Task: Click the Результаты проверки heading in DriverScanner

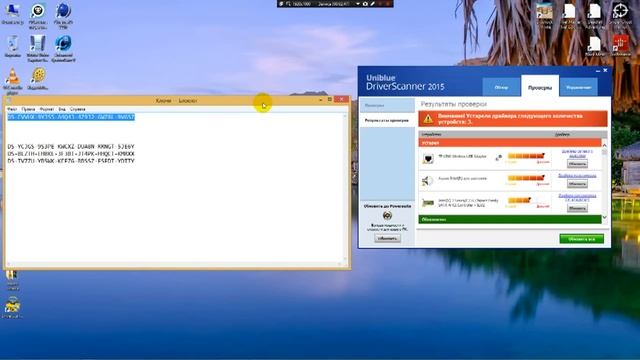Action: pyautogui.click(x=453, y=104)
